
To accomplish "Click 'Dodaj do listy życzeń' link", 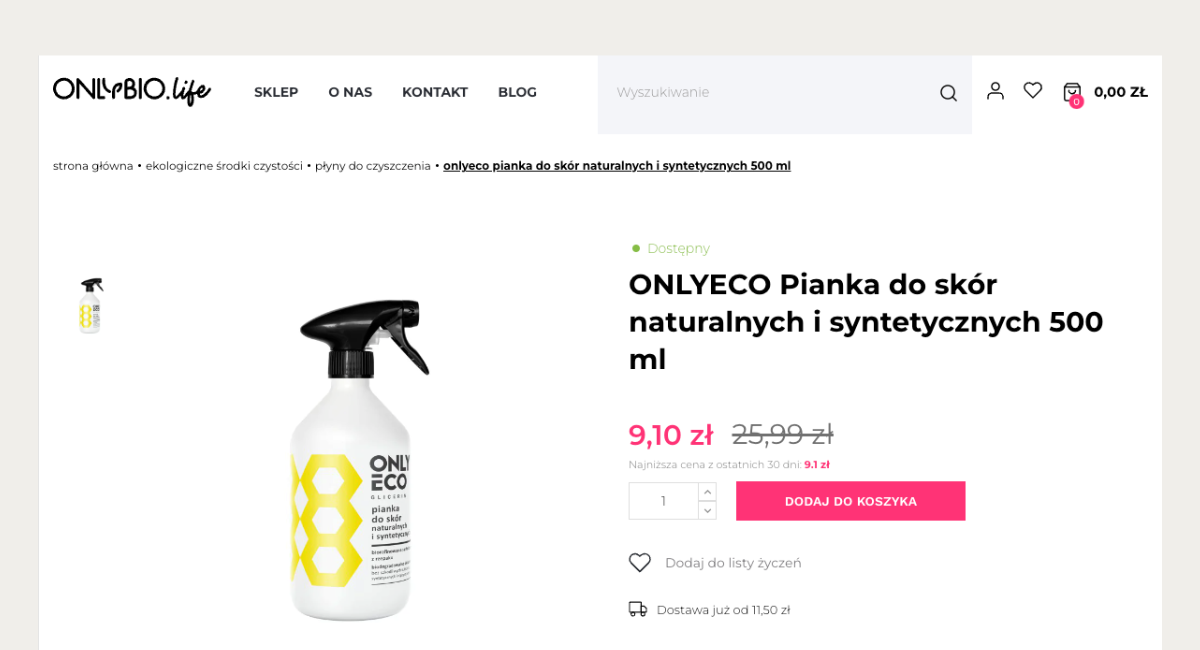I will click(733, 563).
